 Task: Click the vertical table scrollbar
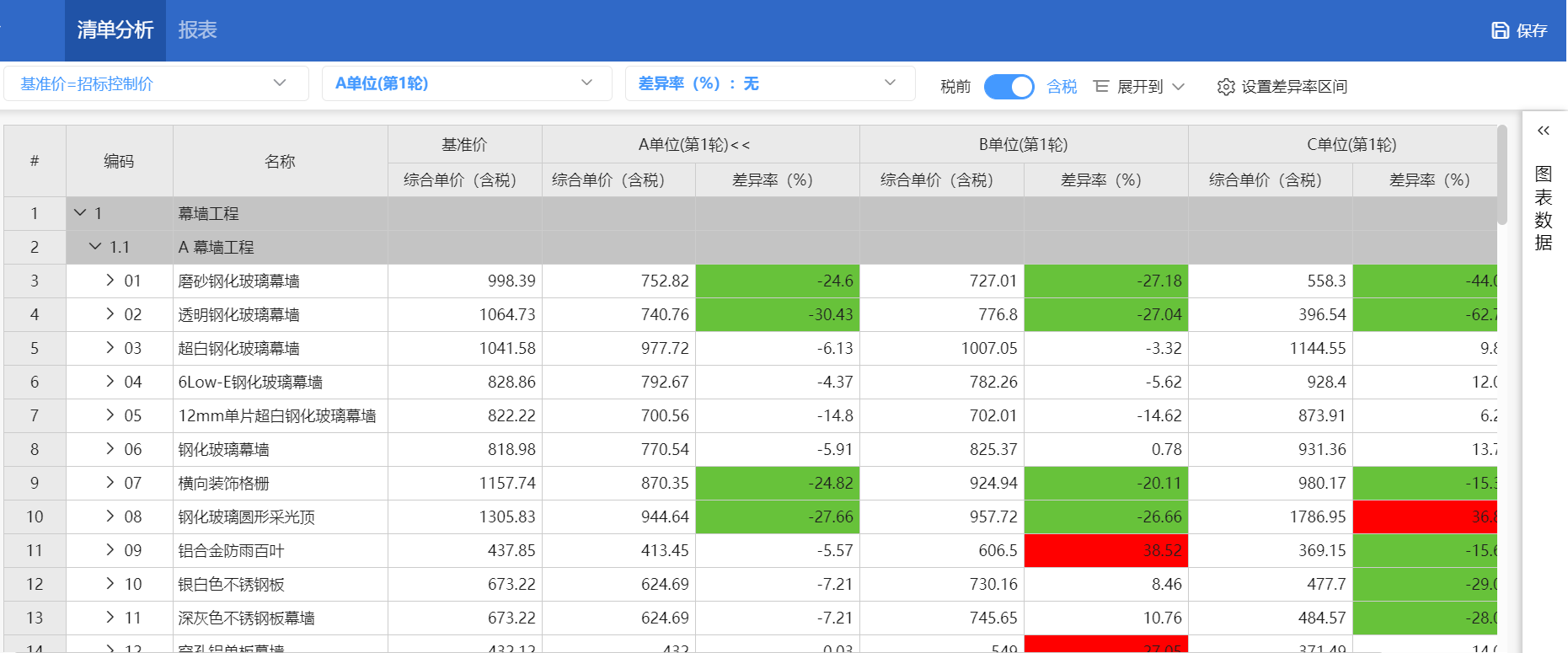tap(1501, 177)
